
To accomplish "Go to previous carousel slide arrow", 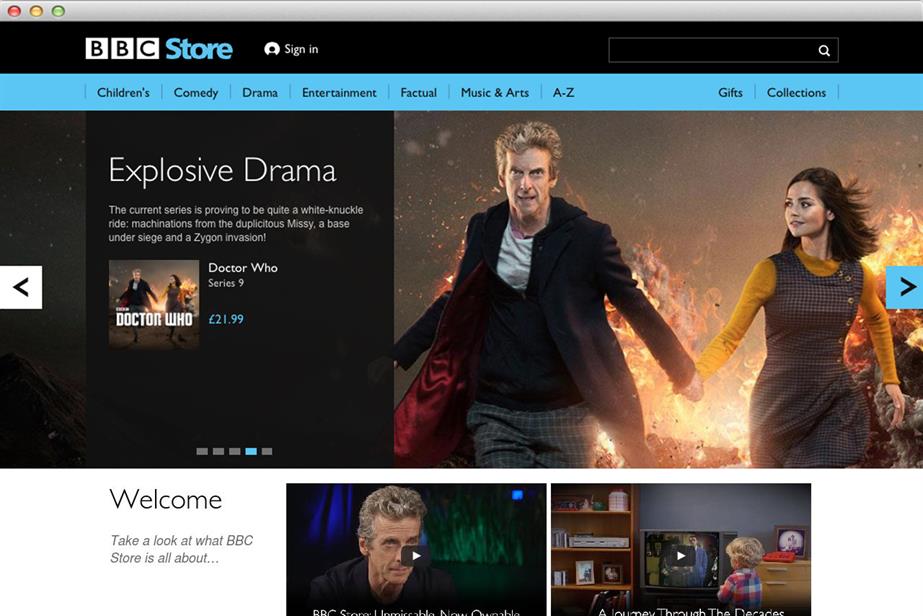I will click(x=21, y=287).
